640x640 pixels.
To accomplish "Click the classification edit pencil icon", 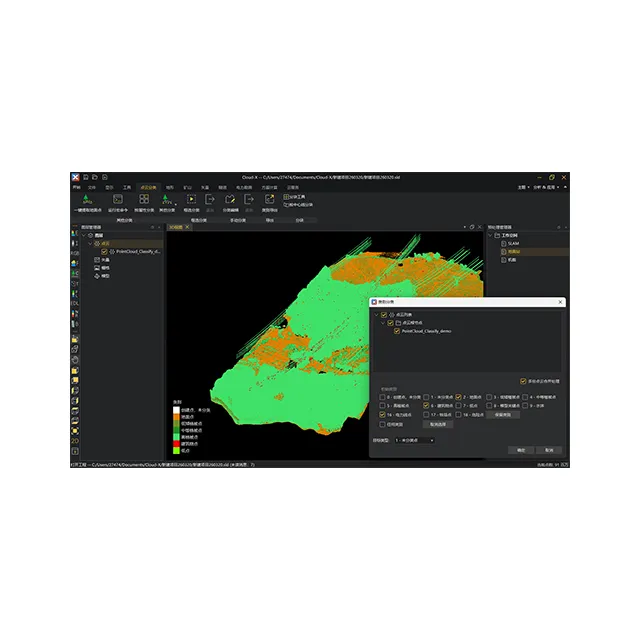I will pyautogui.click(x=230, y=199).
